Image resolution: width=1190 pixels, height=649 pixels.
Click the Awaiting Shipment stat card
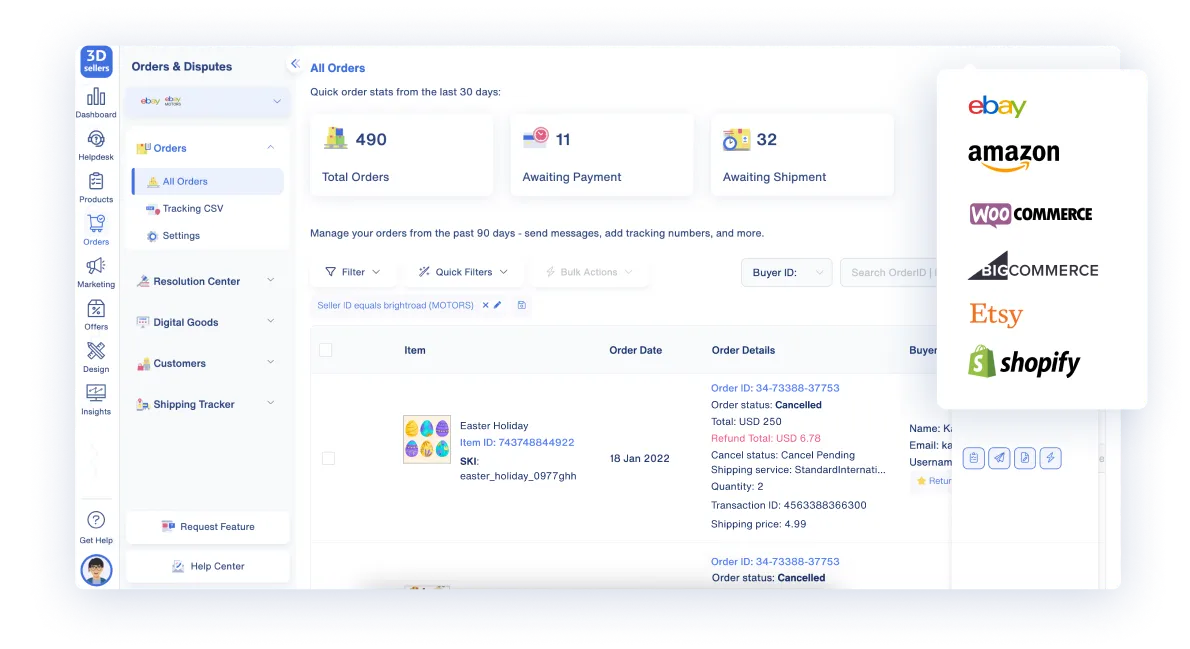point(802,155)
